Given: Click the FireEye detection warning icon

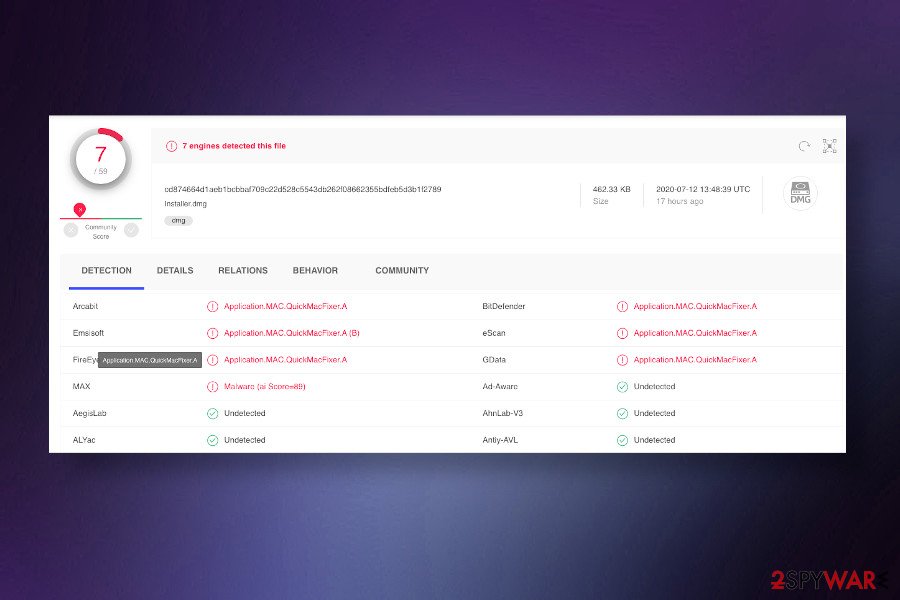Looking at the screenshot, I should pyautogui.click(x=212, y=360).
